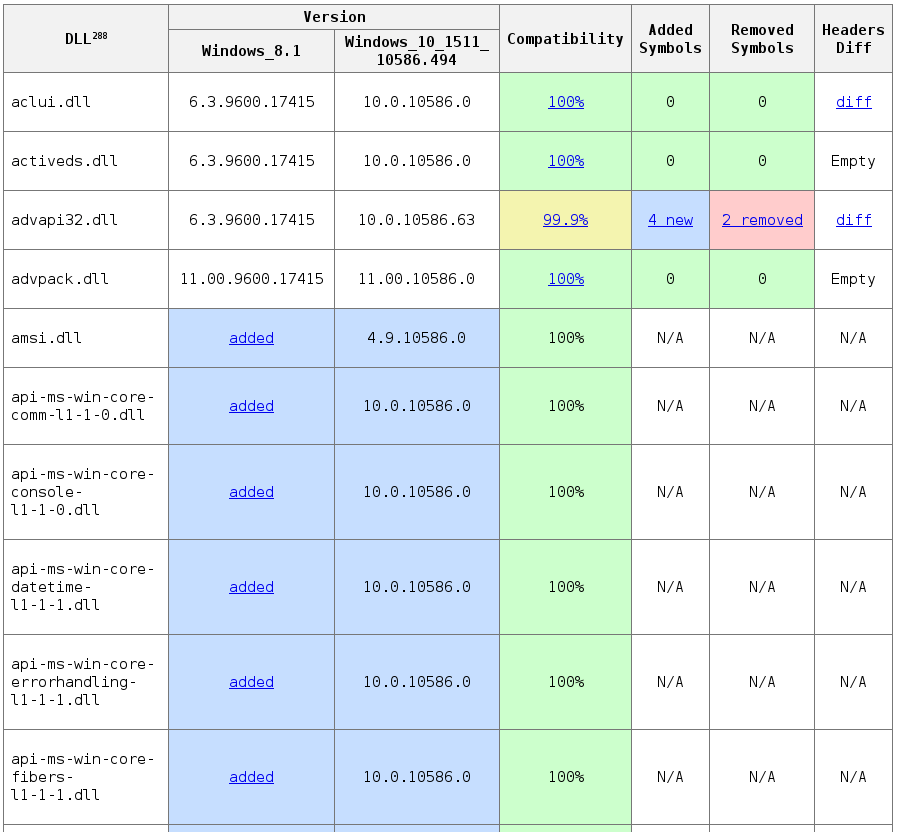Click the Windows_8.1 column header

tap(251, 51)
